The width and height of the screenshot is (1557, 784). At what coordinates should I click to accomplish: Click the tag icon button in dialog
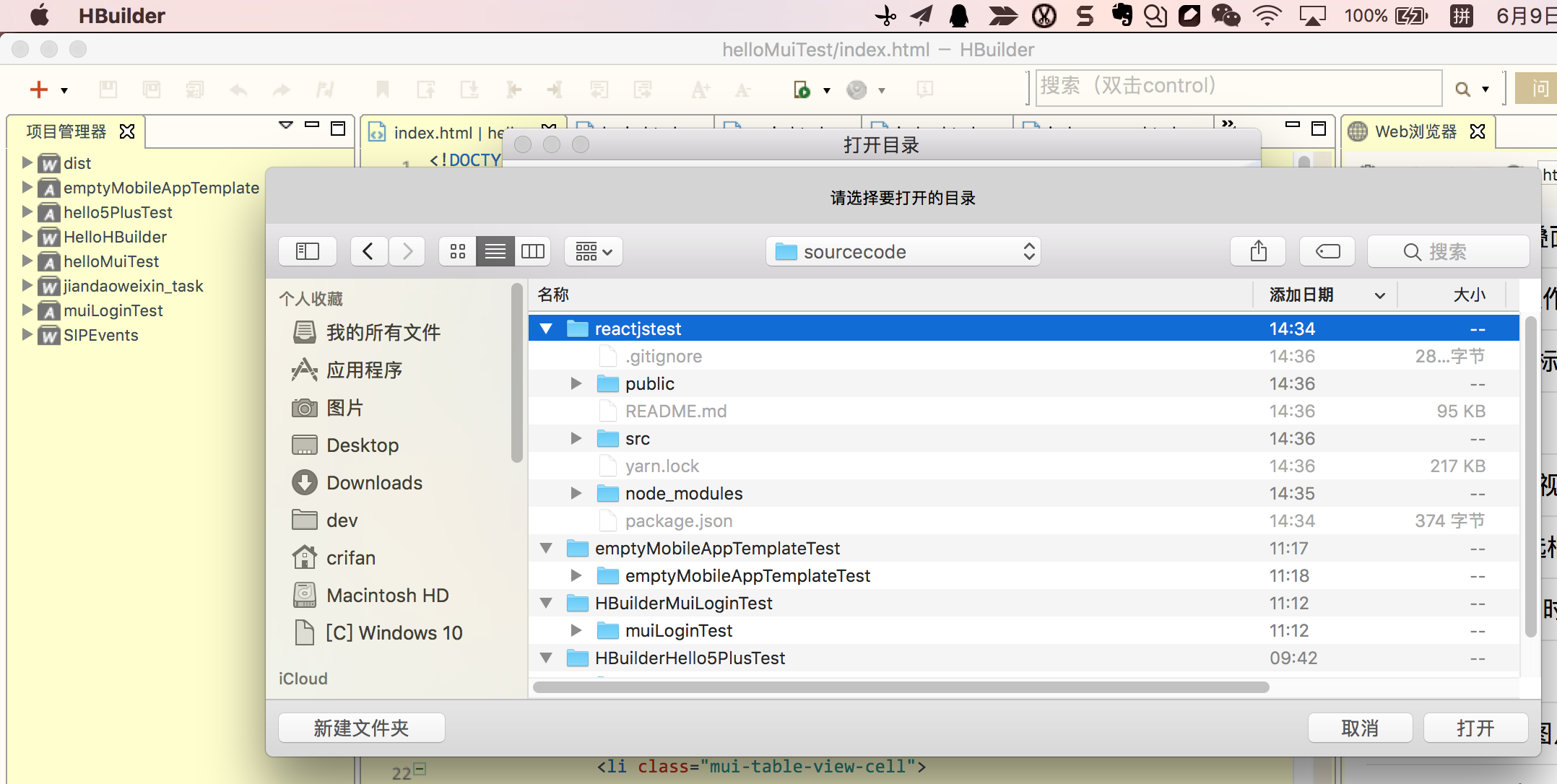[1327, 251]
